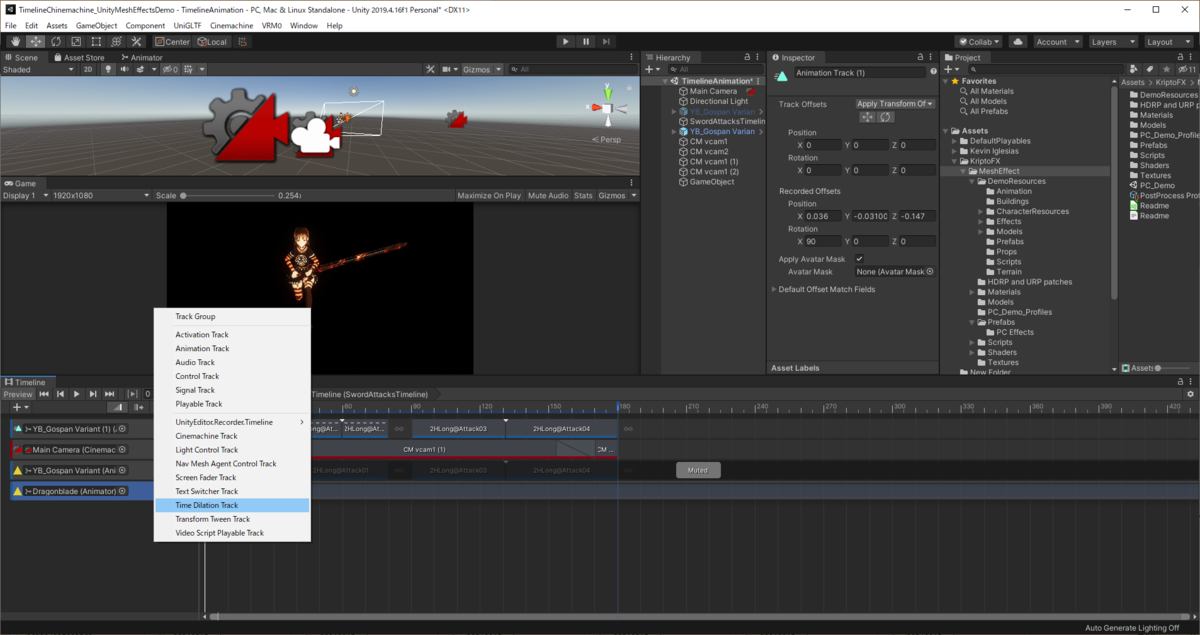Image resolution: width=1200 pixels, height=635 pixels.
Task: Open the Layout dropdown
Action: tap(1167, 41)
